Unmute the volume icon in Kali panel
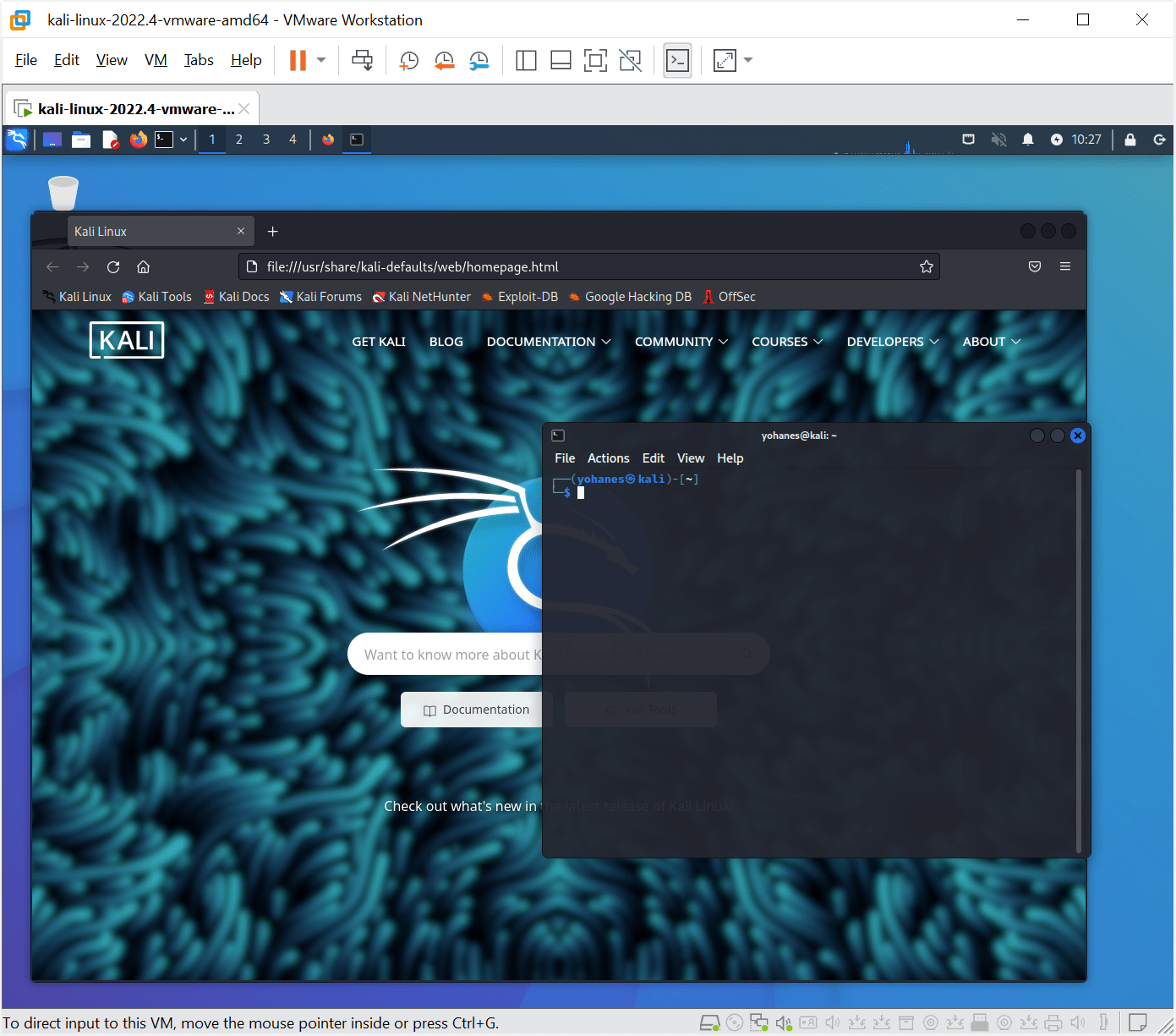This screenshot has height=1036, width=1176. pos(998,140)
